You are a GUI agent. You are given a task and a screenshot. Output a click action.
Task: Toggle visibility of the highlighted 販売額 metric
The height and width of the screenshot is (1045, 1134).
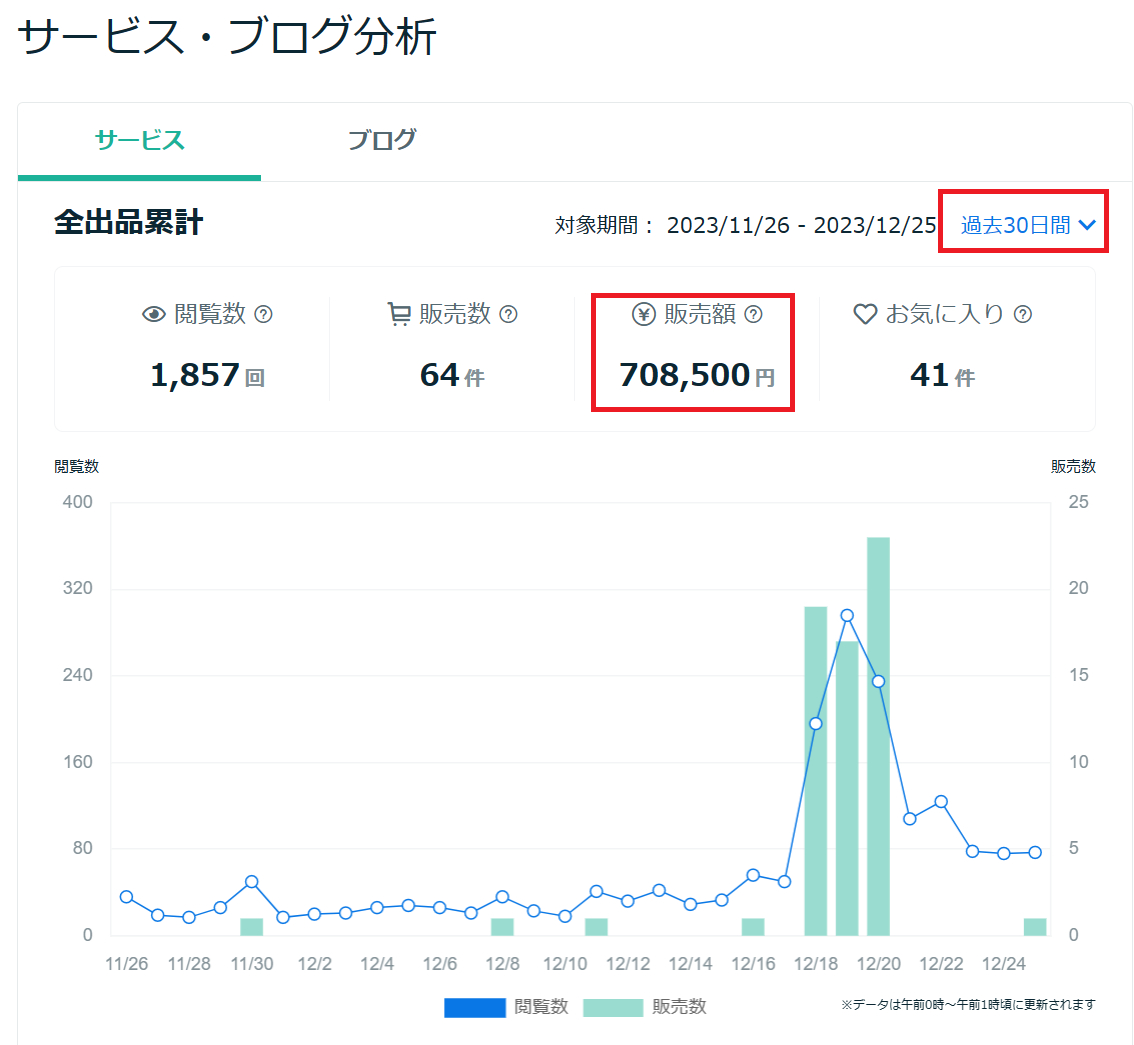click(693, 352)
